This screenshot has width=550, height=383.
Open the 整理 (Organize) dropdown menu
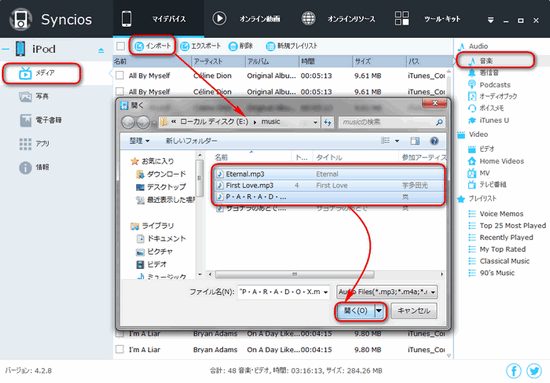[x=139, y=141]
